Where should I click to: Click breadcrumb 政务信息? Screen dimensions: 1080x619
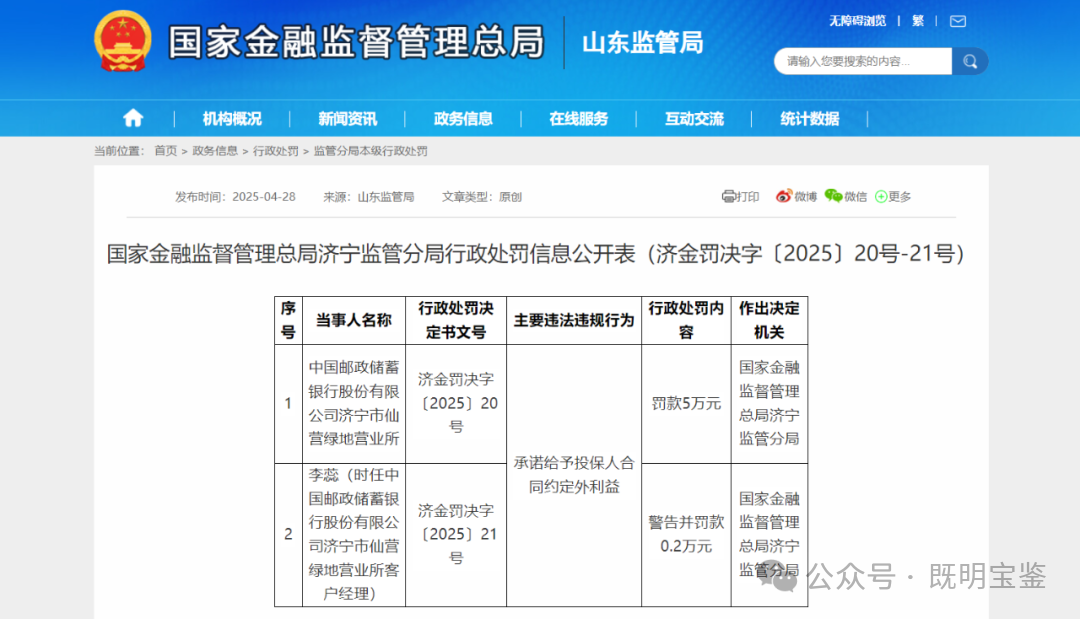[x=215, y=151]
